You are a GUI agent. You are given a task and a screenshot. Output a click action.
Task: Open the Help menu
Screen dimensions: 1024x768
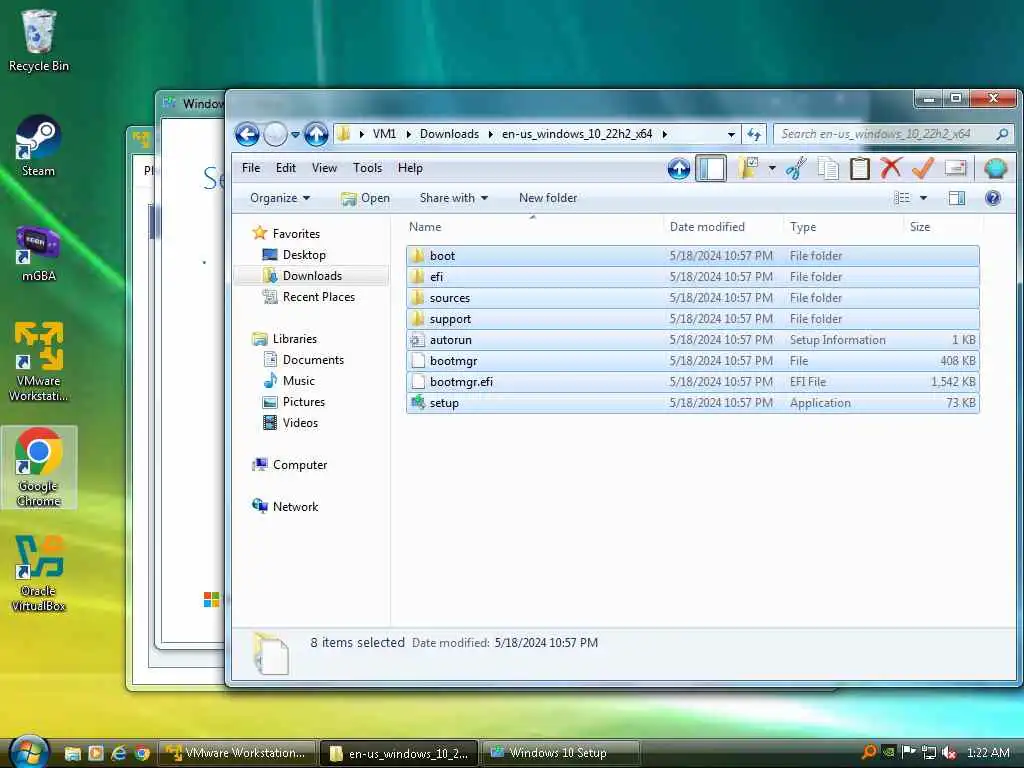[410, 168]
